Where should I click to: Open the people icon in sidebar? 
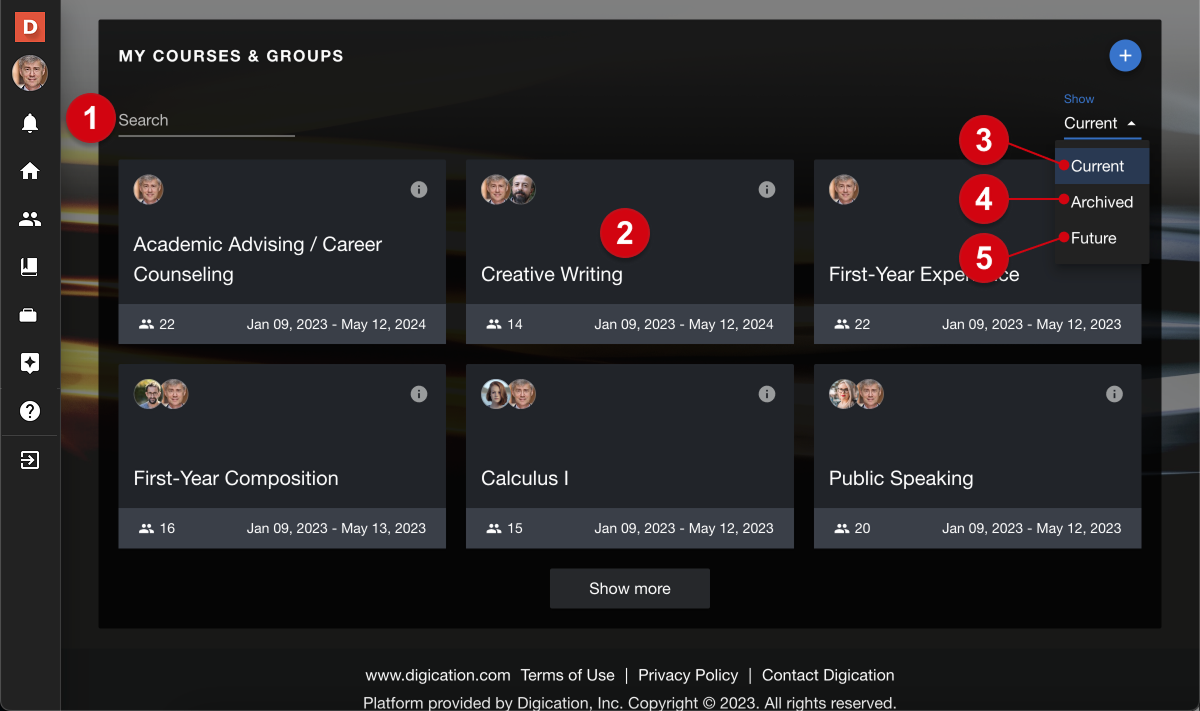coord(30,219)
